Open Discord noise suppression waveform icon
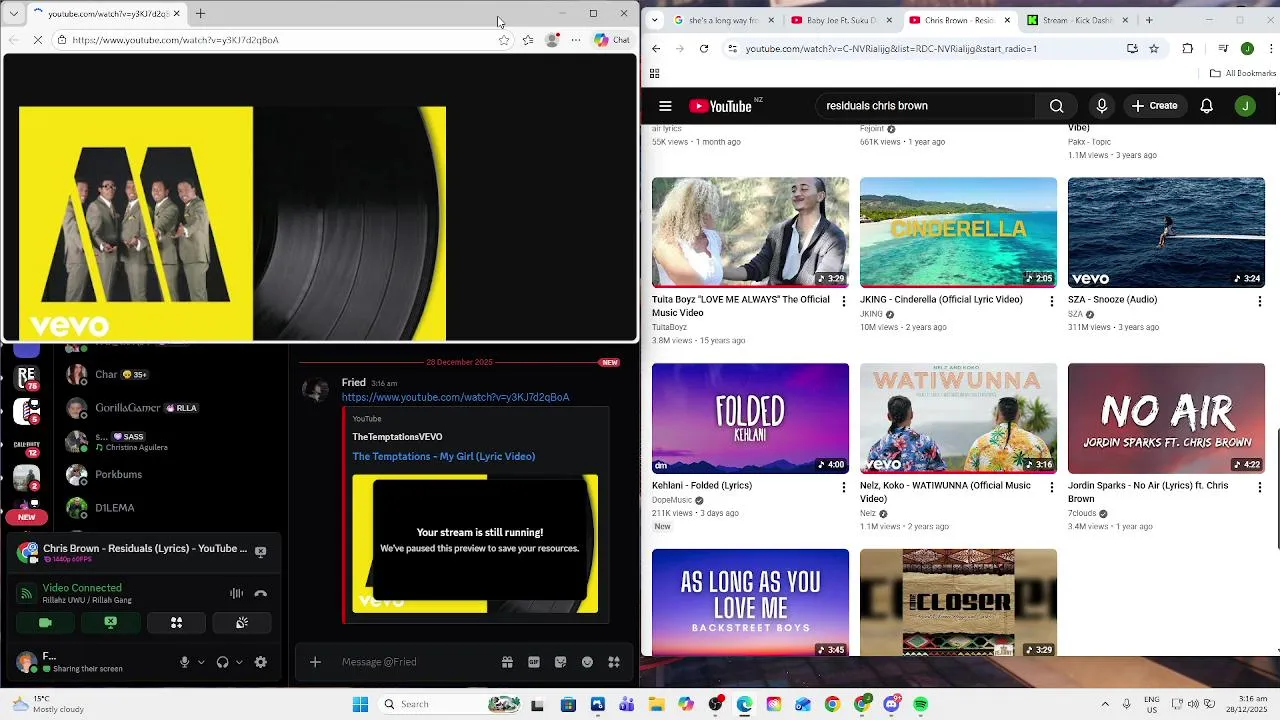The image size is (1280, 720). pyautogui.click(x=236, y=593)
